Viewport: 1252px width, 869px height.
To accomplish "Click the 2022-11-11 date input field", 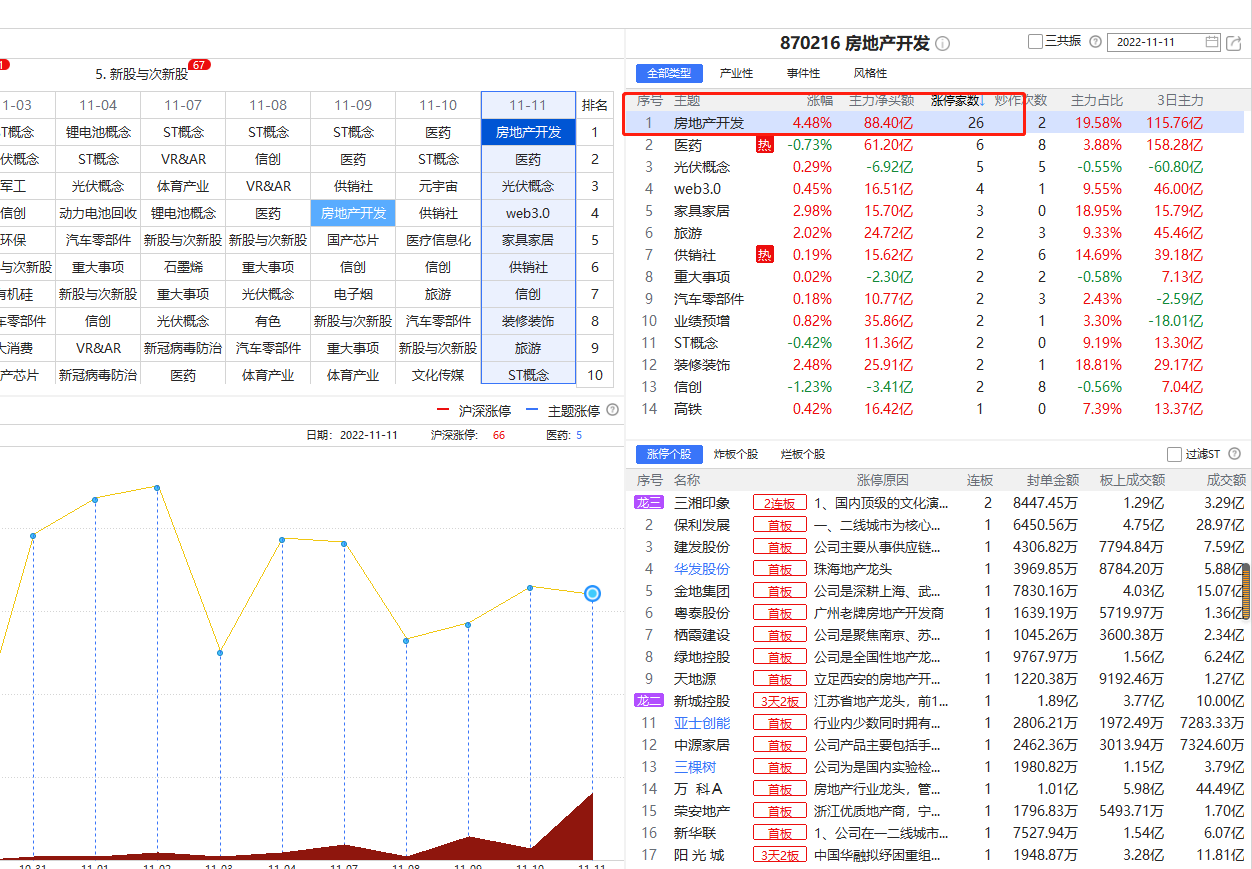I will 1165,42.
